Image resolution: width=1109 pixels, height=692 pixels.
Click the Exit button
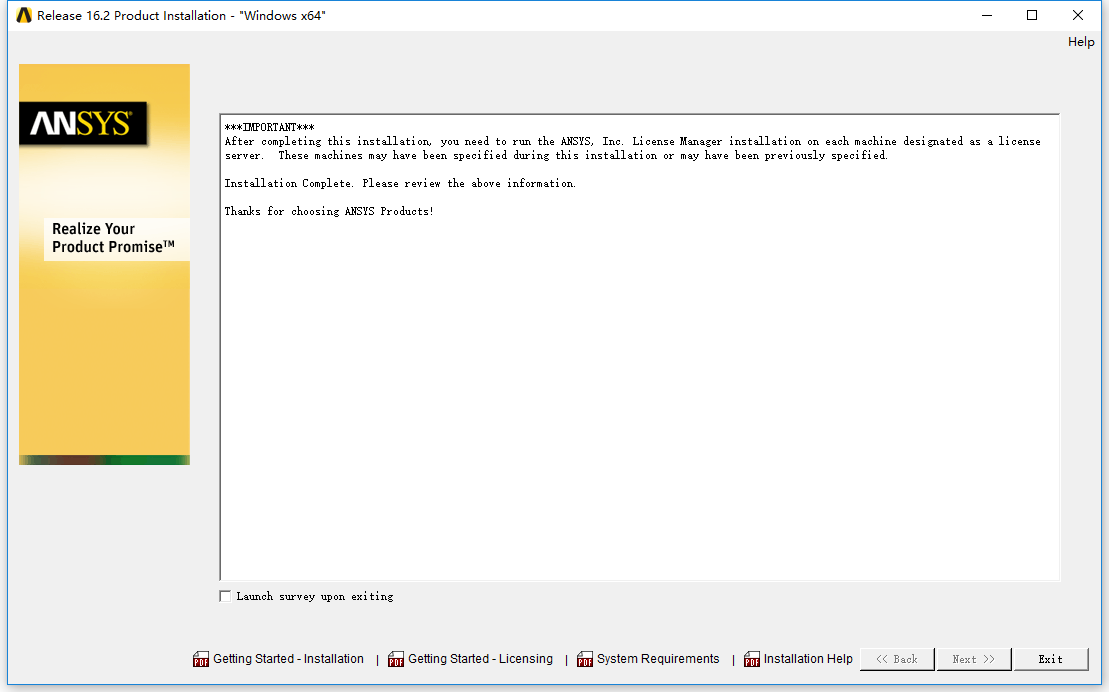click(1050, 659)
